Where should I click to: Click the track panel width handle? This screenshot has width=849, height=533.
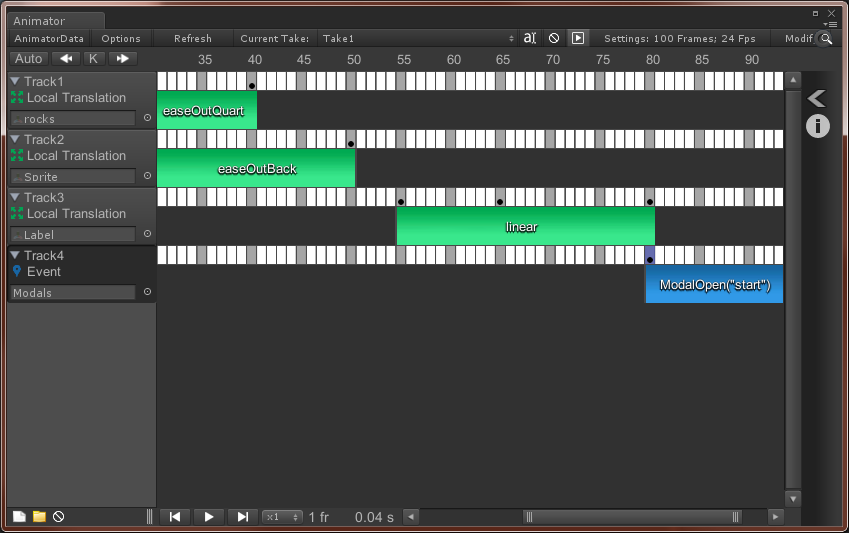tap(149, 517)
